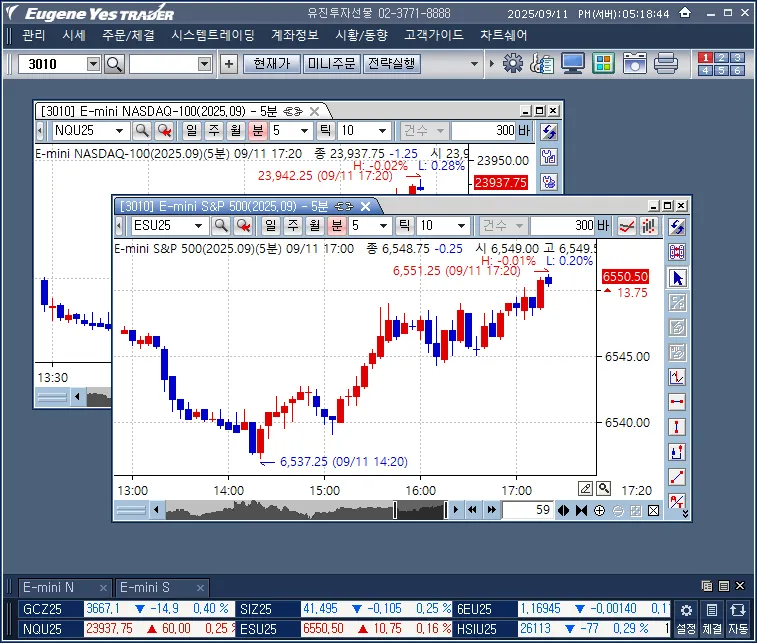Open the gear 설정 button in ticker bar
Viewport: 757px width, 643px height.
pyautogui.click(x=686, y=619)
